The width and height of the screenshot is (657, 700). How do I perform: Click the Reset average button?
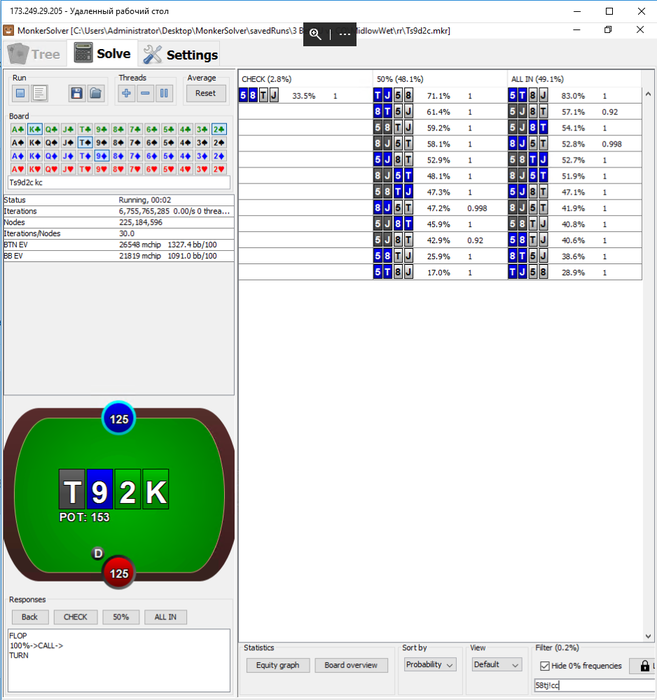coord(205,93)
